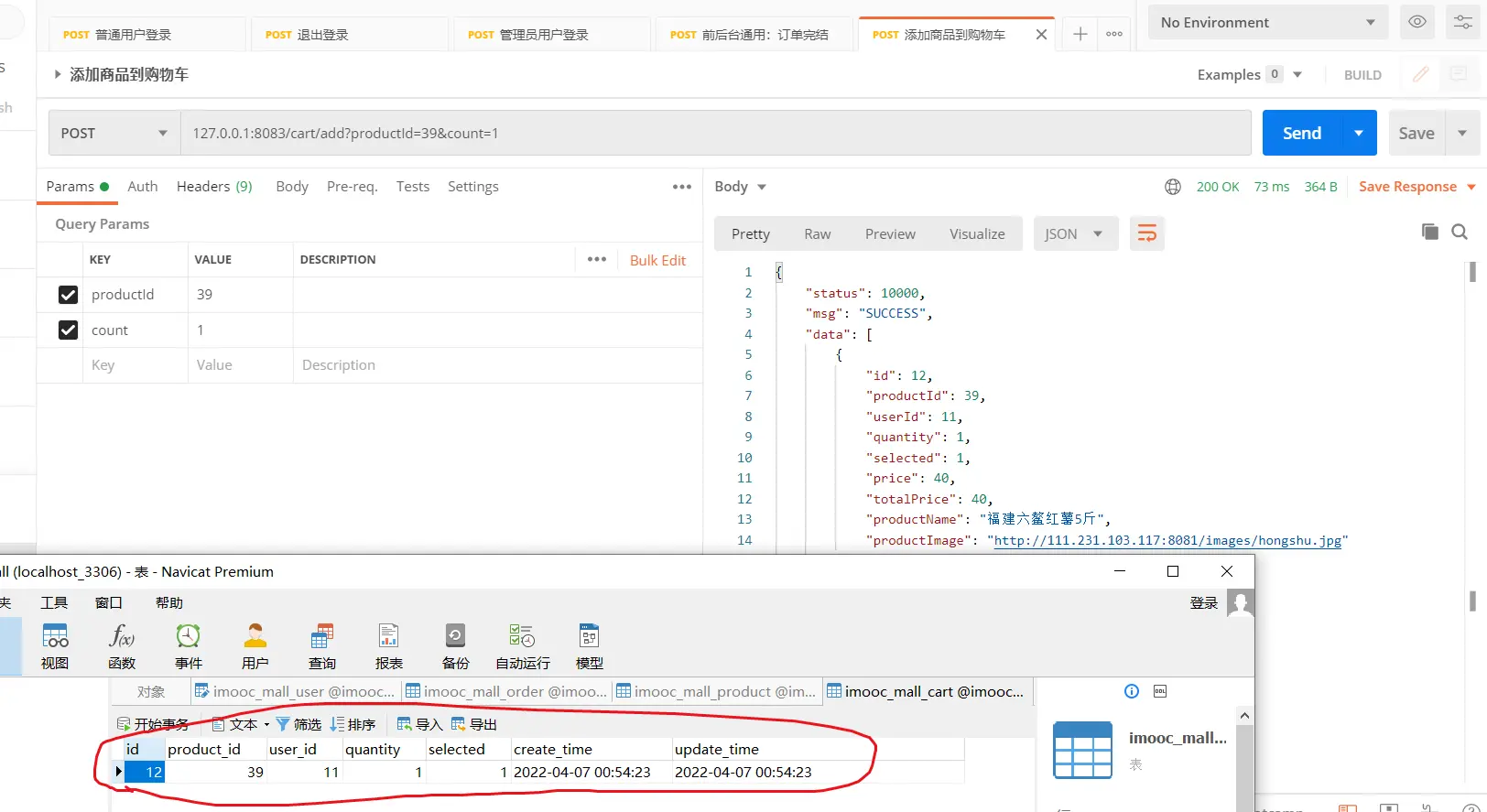Click the Navicat Query (查询) toolbar icon
Image resolution: width=1487 pixels, height=812 pixels.
point(321,646)
